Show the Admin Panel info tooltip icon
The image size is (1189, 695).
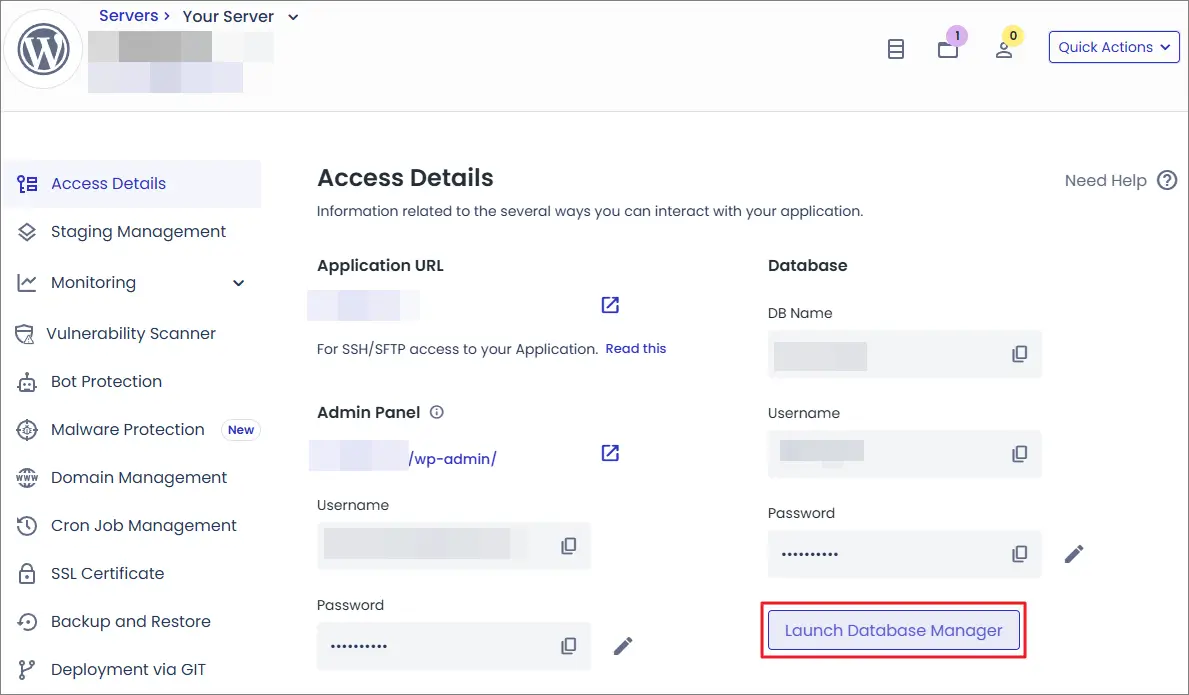(x=436, y=412)
